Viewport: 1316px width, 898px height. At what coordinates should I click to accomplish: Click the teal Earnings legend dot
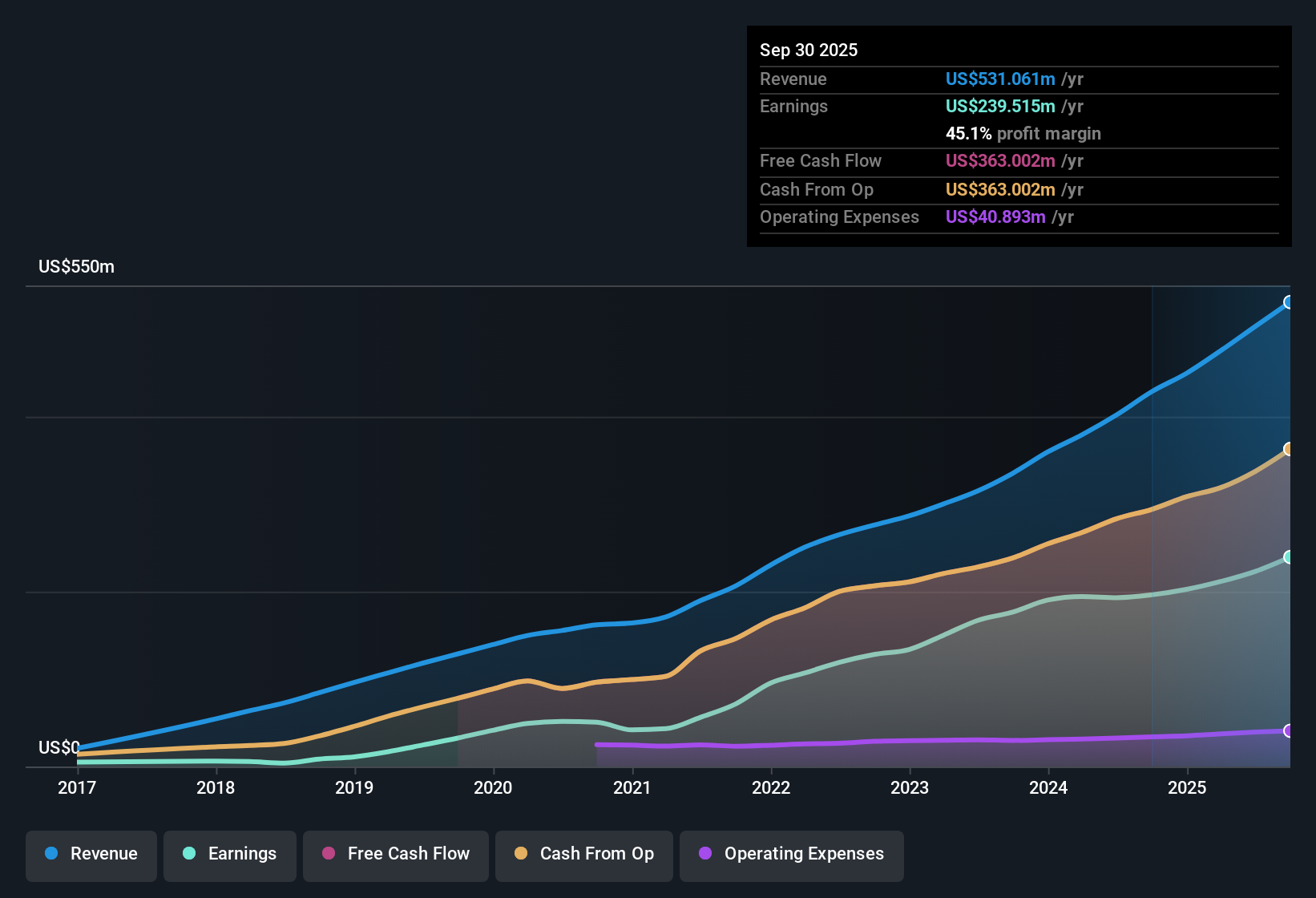coord(189,854)
